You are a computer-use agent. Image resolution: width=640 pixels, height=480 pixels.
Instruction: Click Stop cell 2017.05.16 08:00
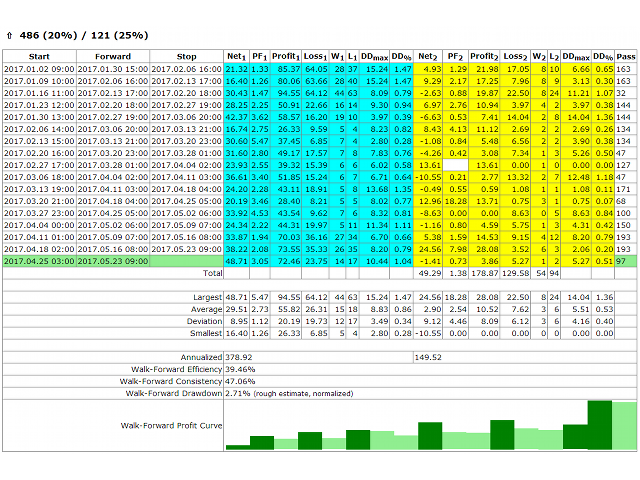click(187, 237)
